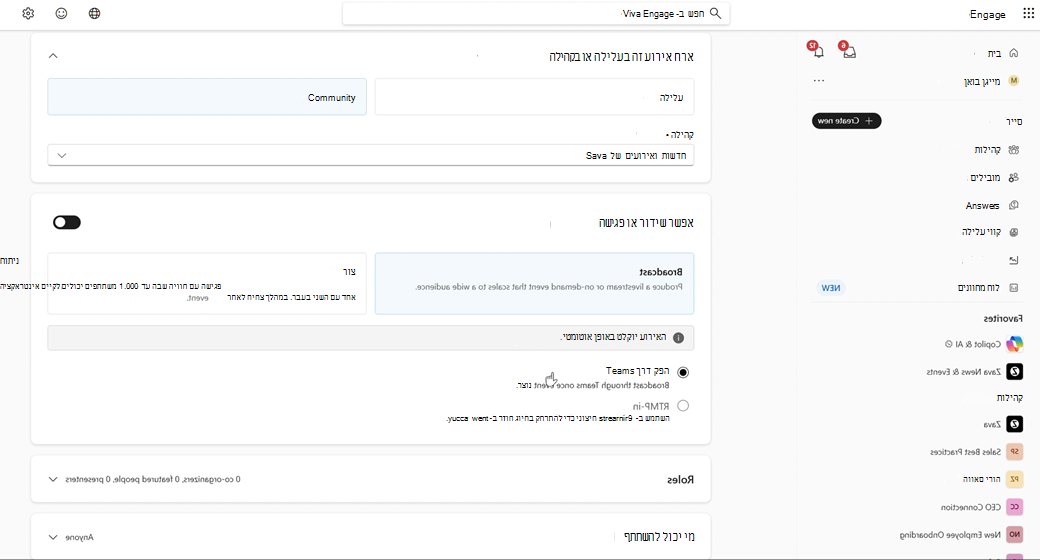Click the לוח מחוונים dashboard icon
This screenshot has height=560, width=1040.
pos(1013,288)
